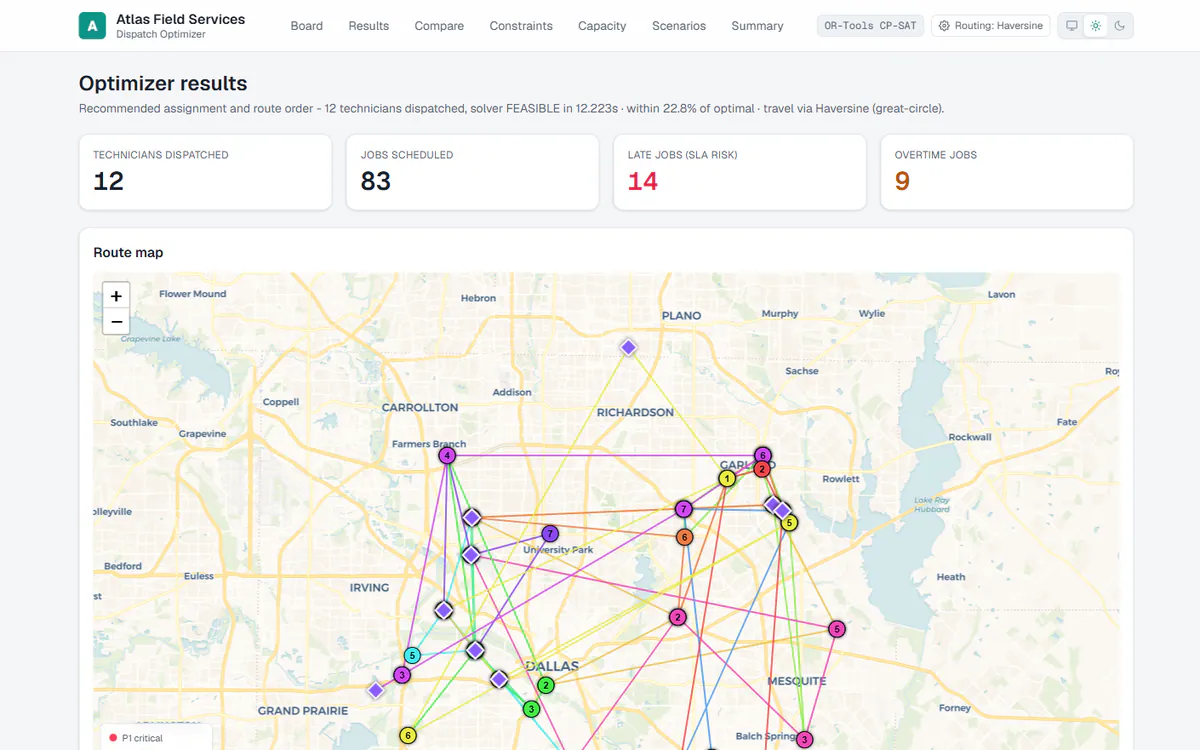Click the "Dispatch Optimizer" subtitle
Image resolution: width=1200 pixels, height=750 pixels.
(161, 35)
